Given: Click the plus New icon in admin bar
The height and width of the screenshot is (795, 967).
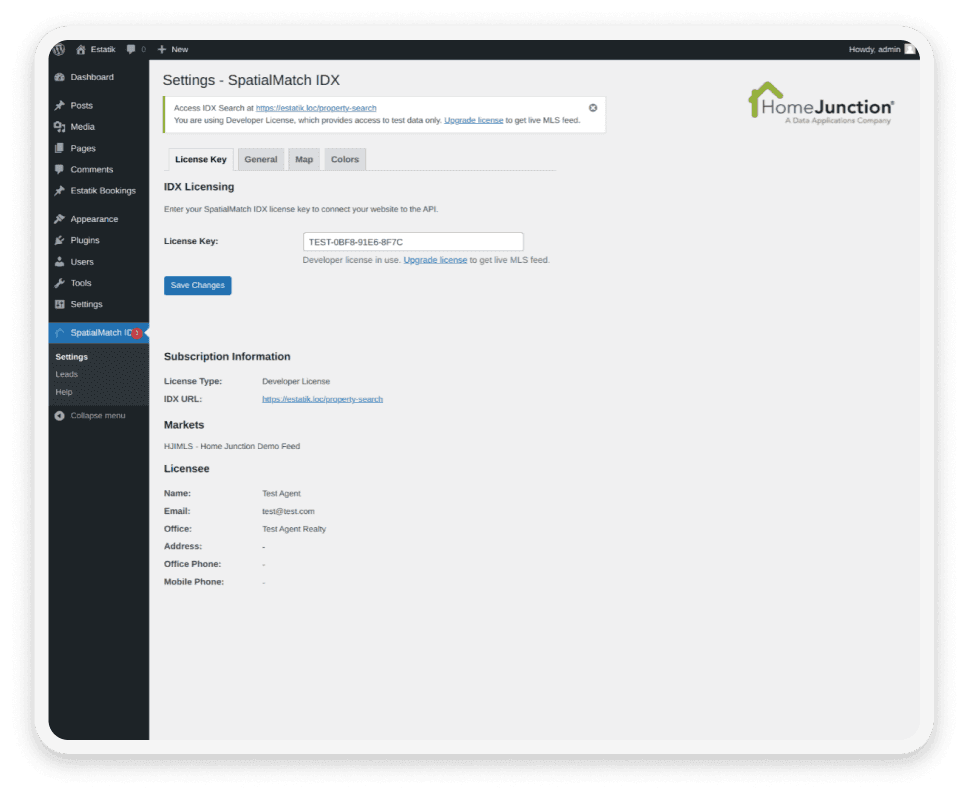Looking at the screenshot, I should coord(162,49).
